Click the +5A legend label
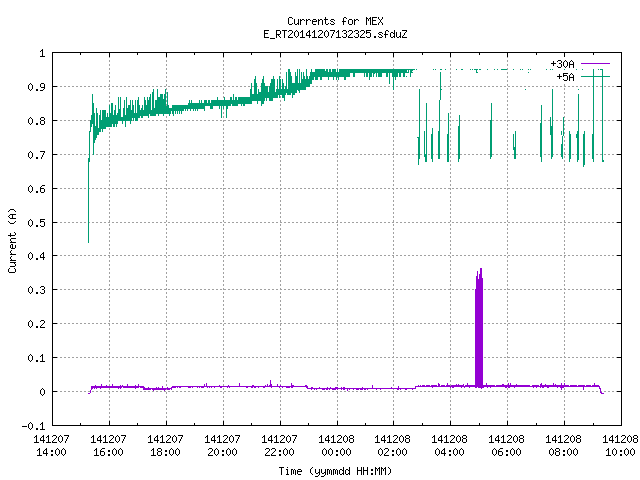640x480 pixels. [565, 77]
